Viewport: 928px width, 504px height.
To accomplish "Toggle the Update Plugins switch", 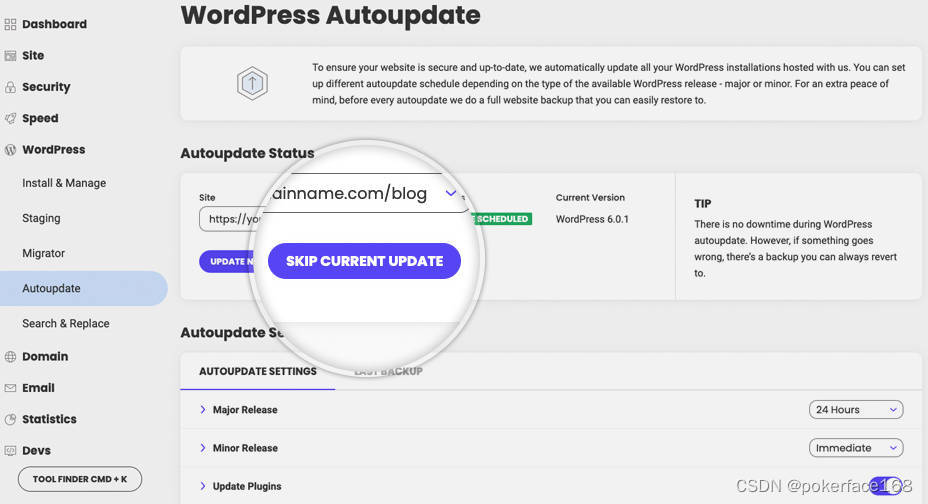I will point(886,486).
